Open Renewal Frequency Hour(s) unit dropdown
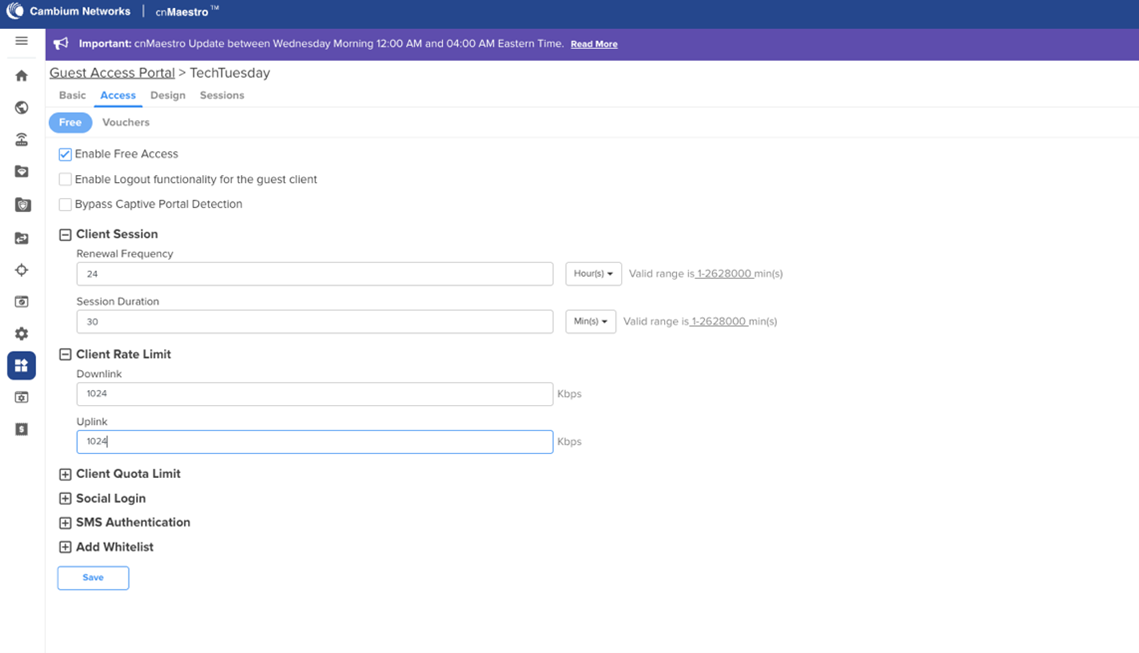Screen dimensions: 1139x653 (593, 274)
